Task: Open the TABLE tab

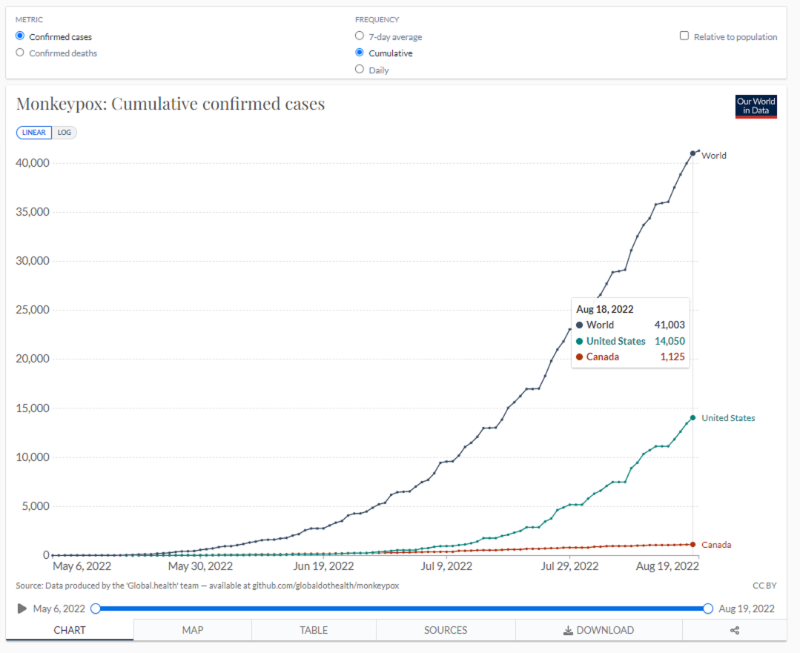Action: pyautogui.click(x=314, y=630)
